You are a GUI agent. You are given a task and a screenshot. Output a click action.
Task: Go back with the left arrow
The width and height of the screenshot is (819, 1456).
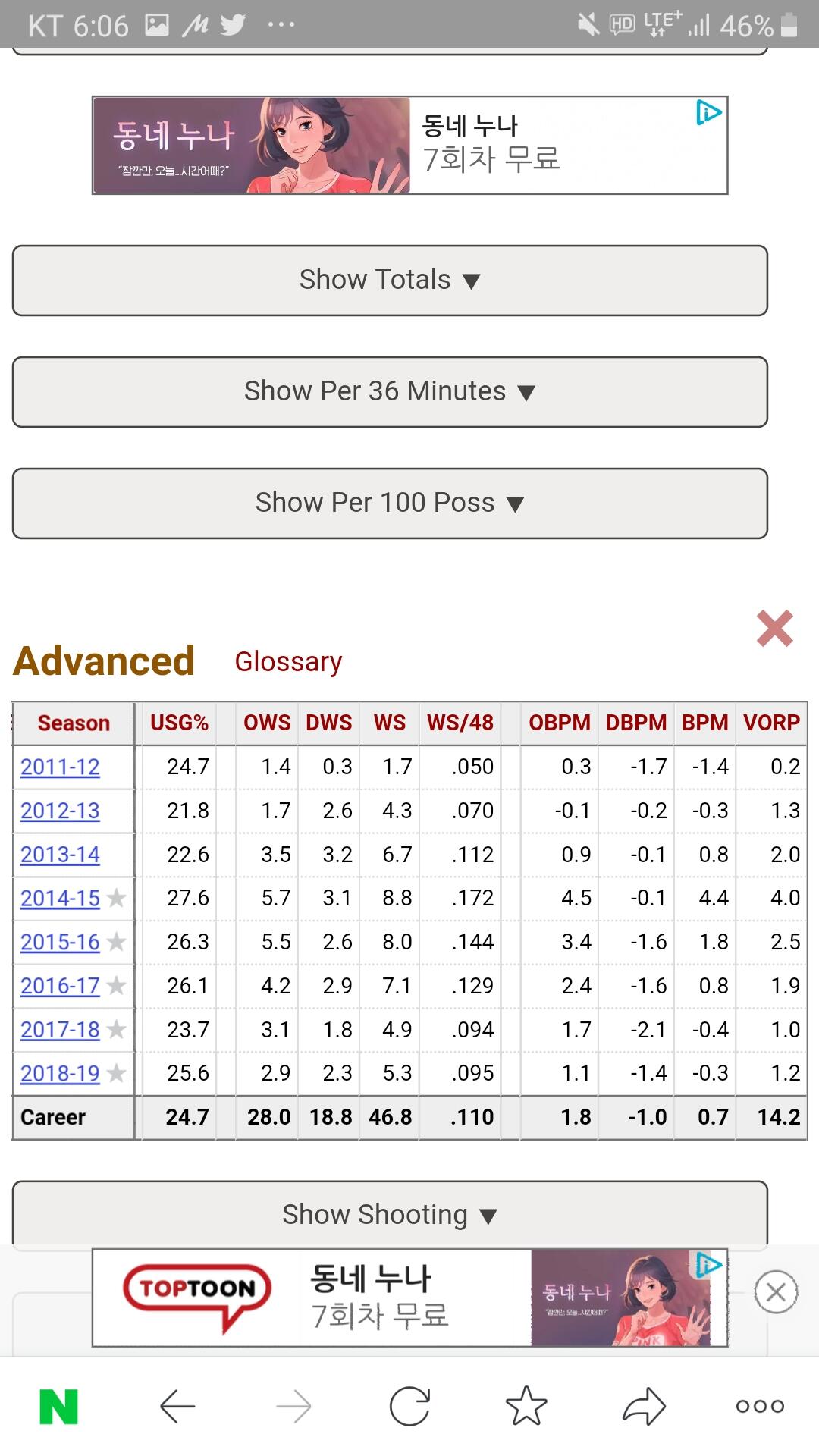pos(177,1407)
